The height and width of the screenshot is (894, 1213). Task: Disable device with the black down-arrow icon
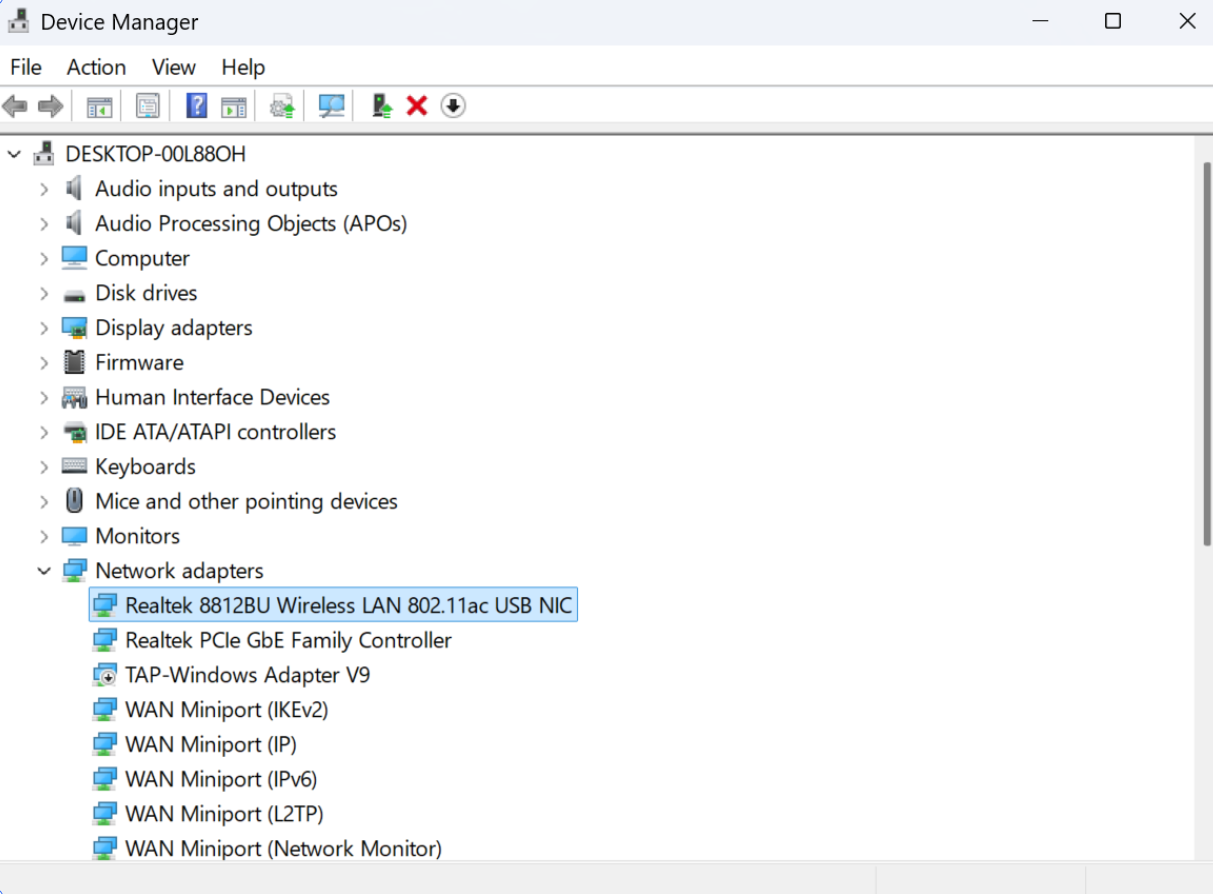coord(453,106)
